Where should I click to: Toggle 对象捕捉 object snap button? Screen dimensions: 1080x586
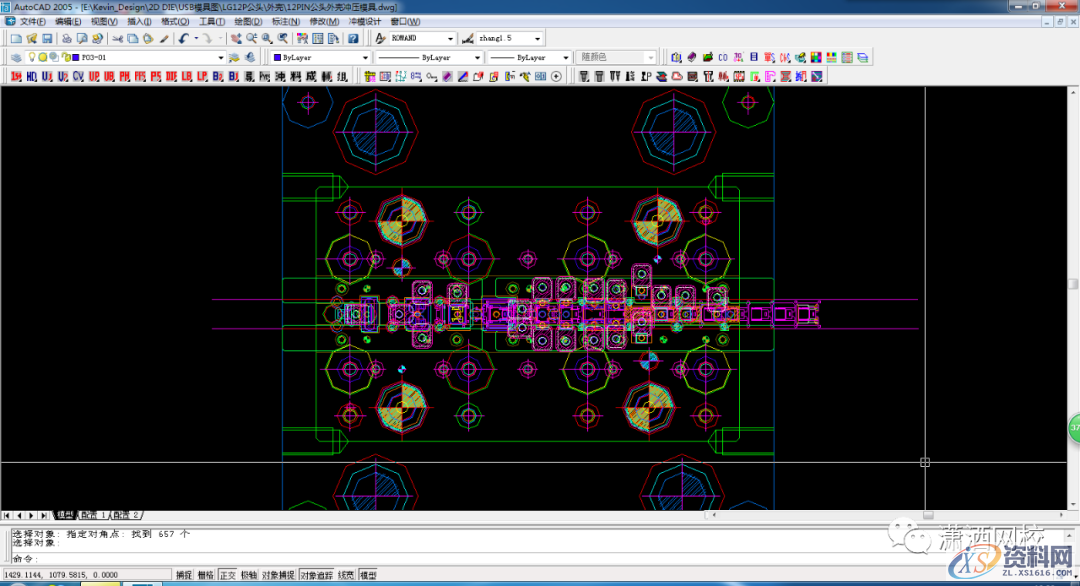[277, 575]
